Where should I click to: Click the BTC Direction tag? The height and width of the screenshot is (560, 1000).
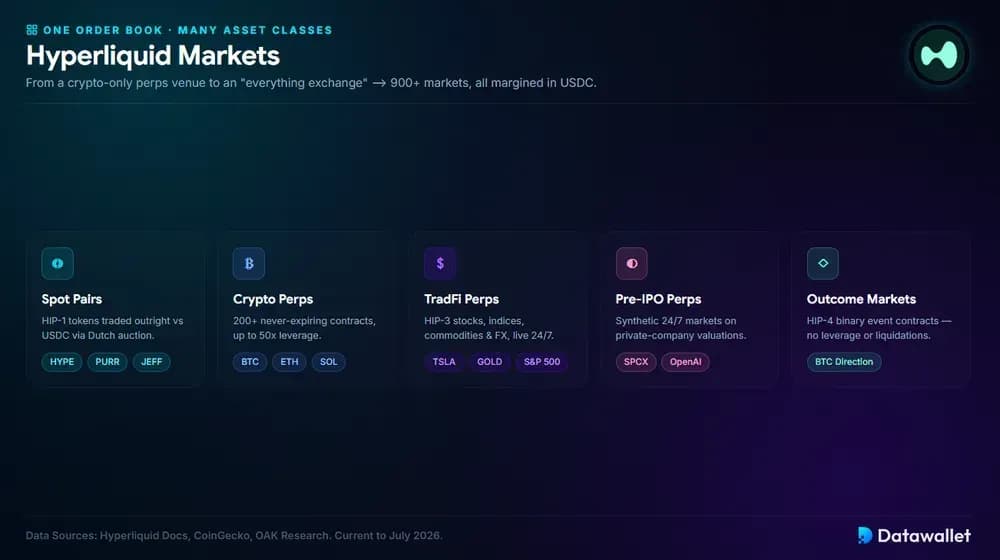click(x=844, y=362)
